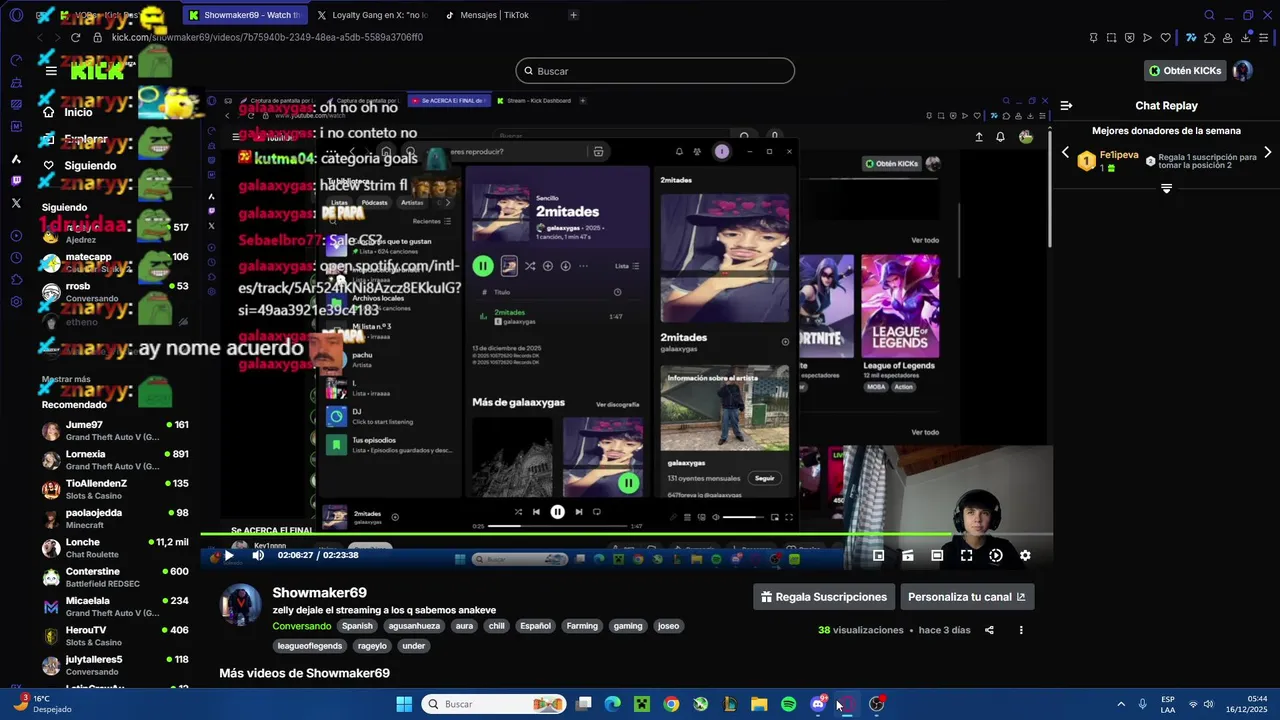Open matecapp followed channel

(x=115, y=263)
